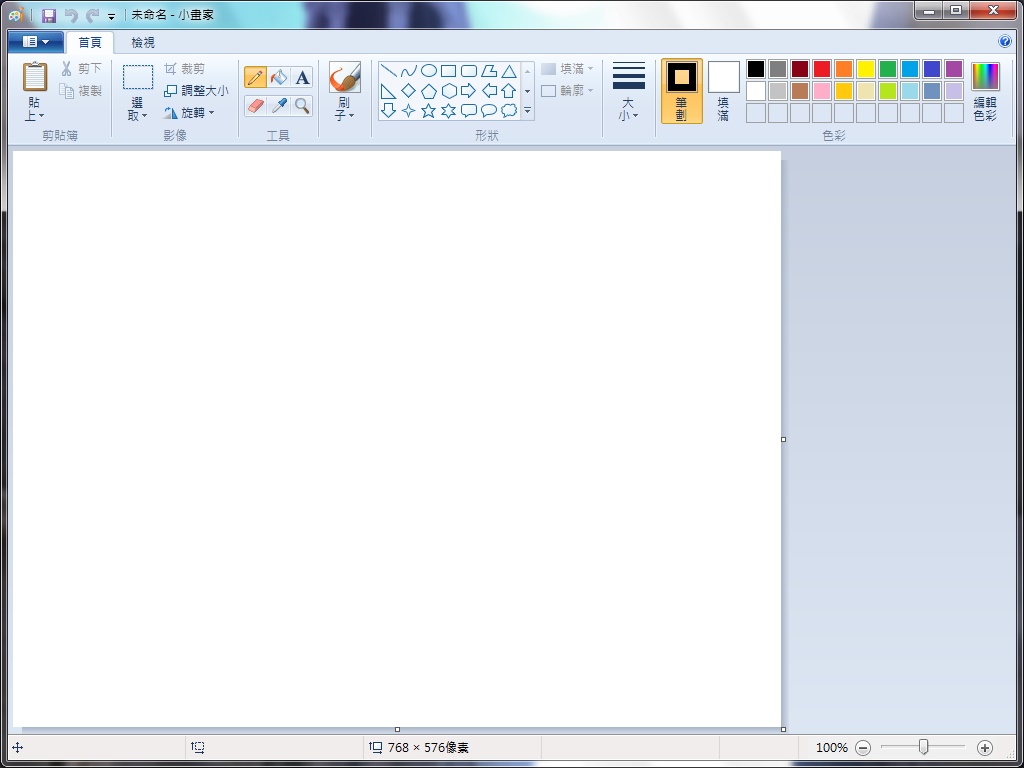This screenshot has height=768, width=1024.
Task: Open 編輯色彩 edit colors dialog
Action: pyautogui.click(x=985, y=90)
